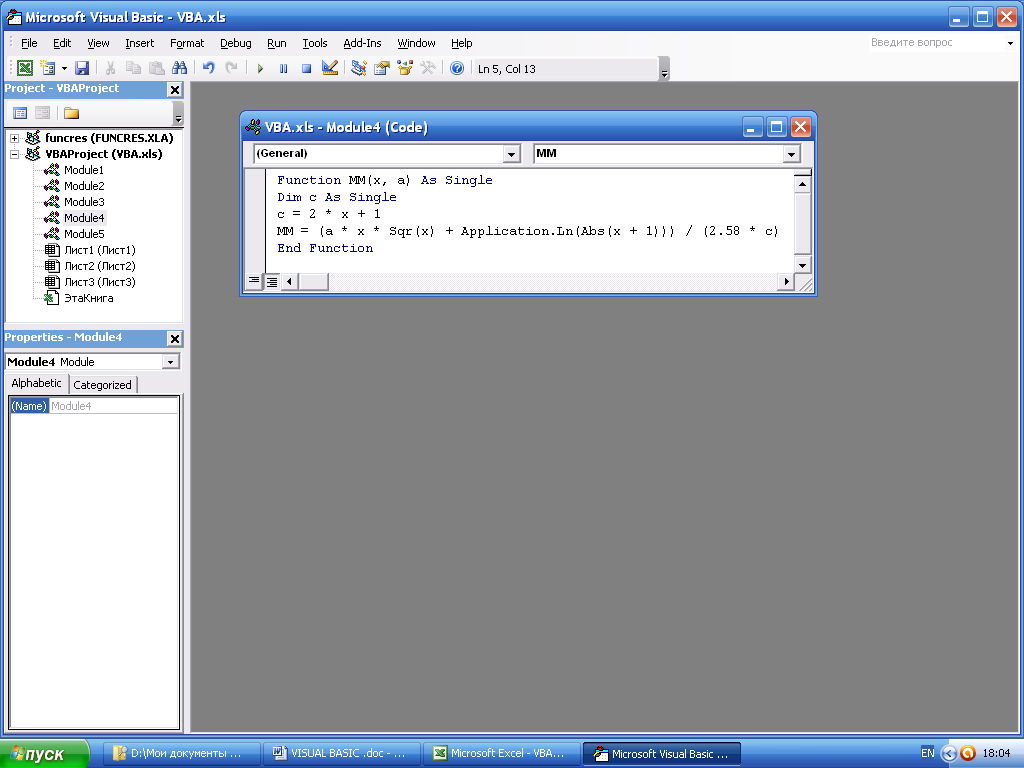Close the Properties - Module4 panel

[175, 338]
